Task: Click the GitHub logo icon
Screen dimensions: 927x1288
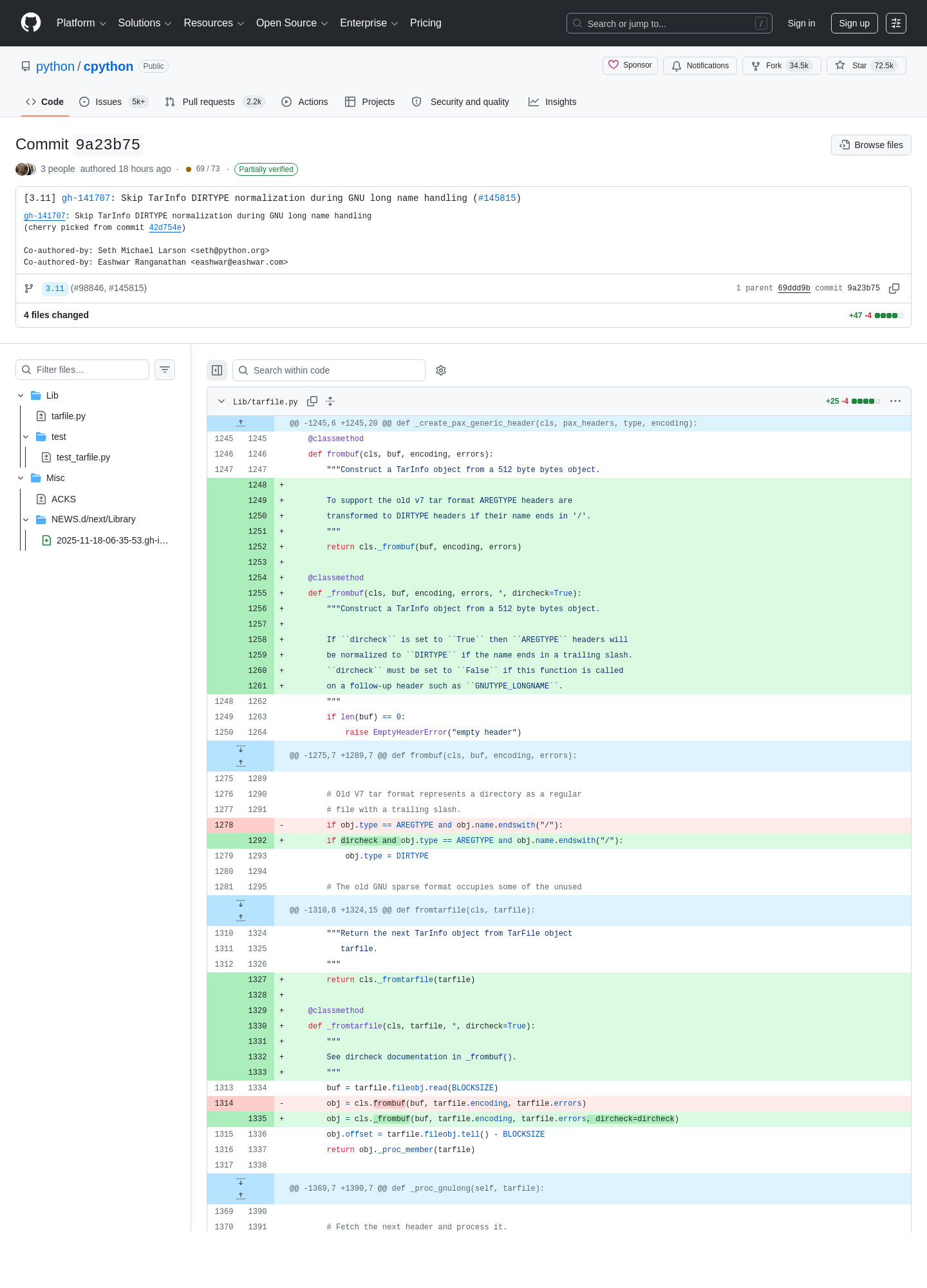Action: (x=31, y=23)
